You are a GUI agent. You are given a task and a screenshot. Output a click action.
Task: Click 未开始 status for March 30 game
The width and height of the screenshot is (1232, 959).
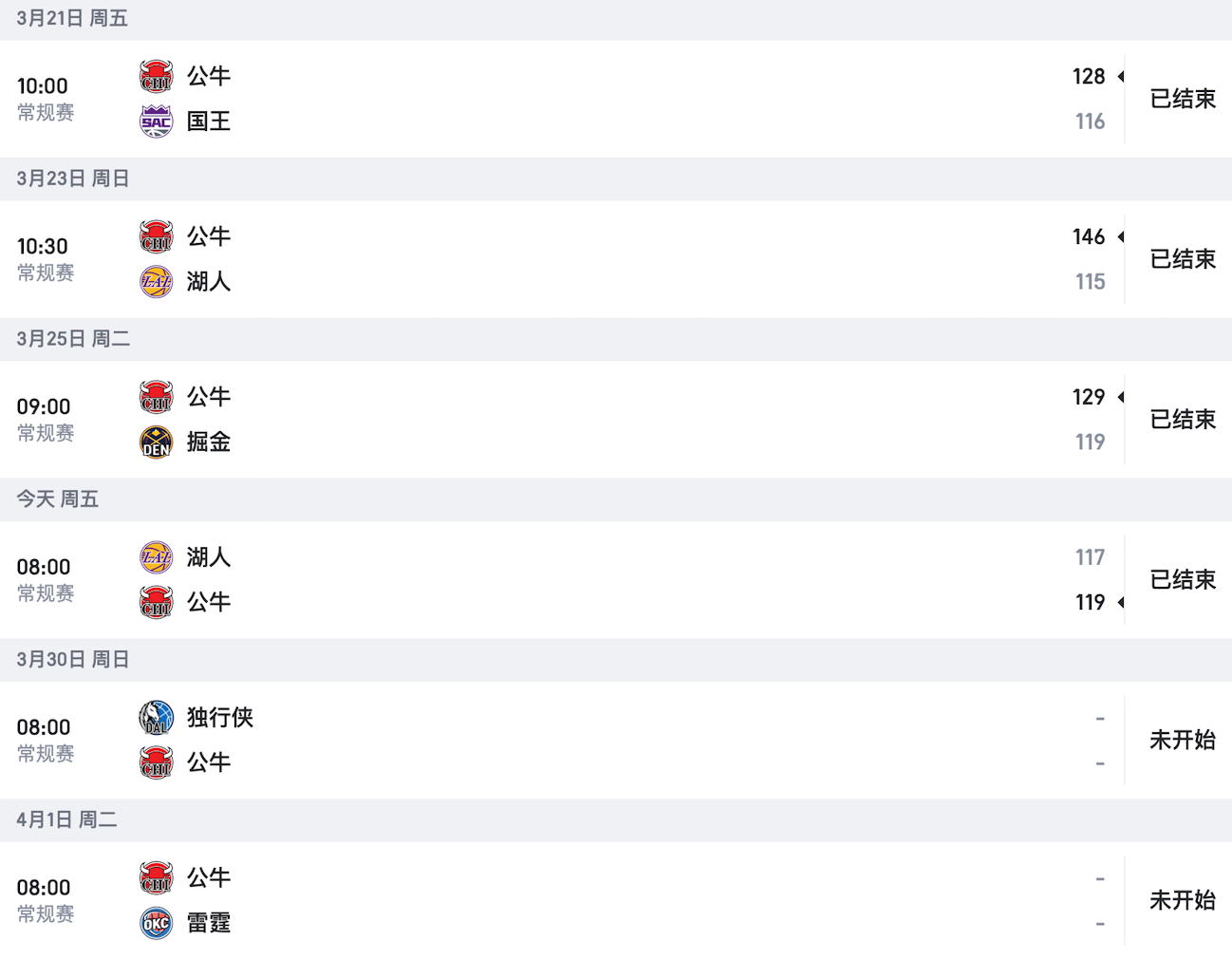(1183, 741)
